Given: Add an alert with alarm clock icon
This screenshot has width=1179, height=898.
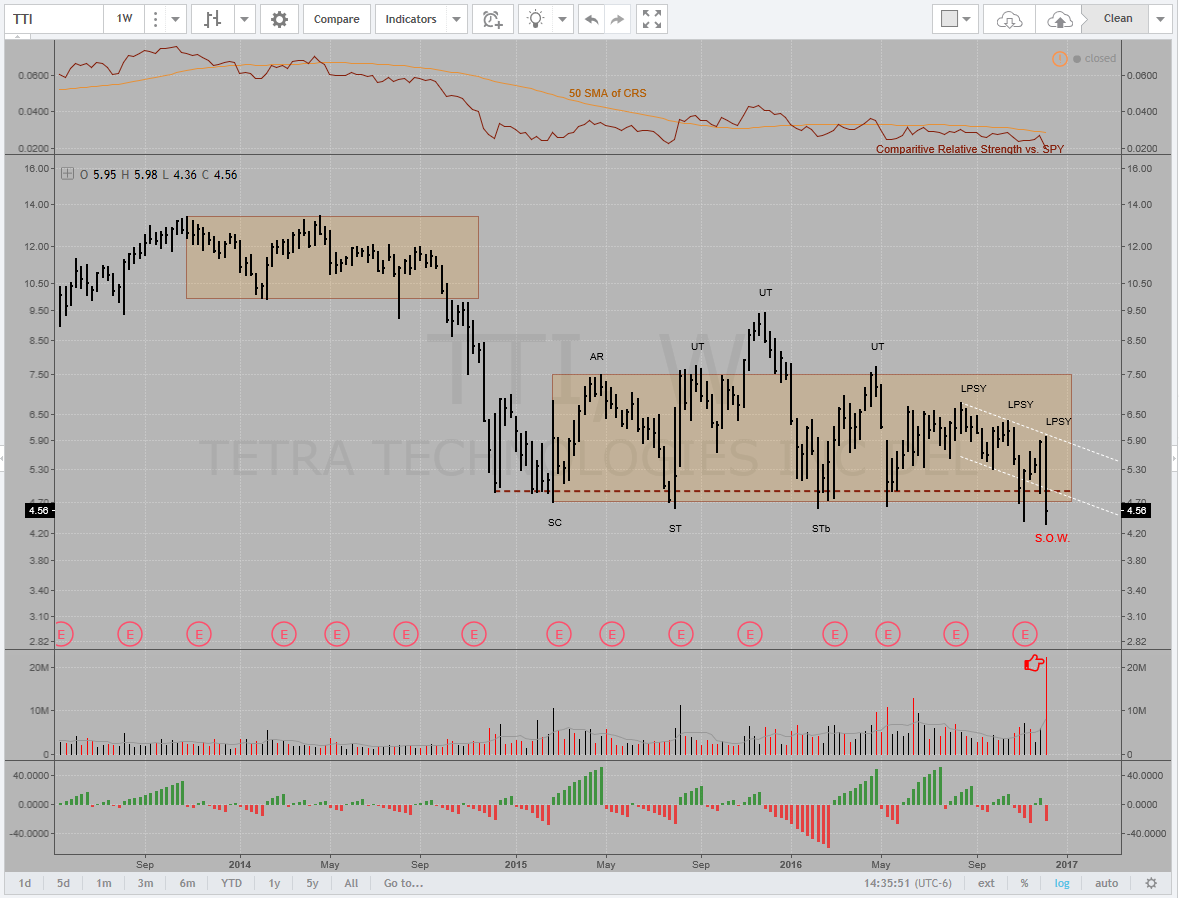Looking at the screenshot, I should point(492,19).
